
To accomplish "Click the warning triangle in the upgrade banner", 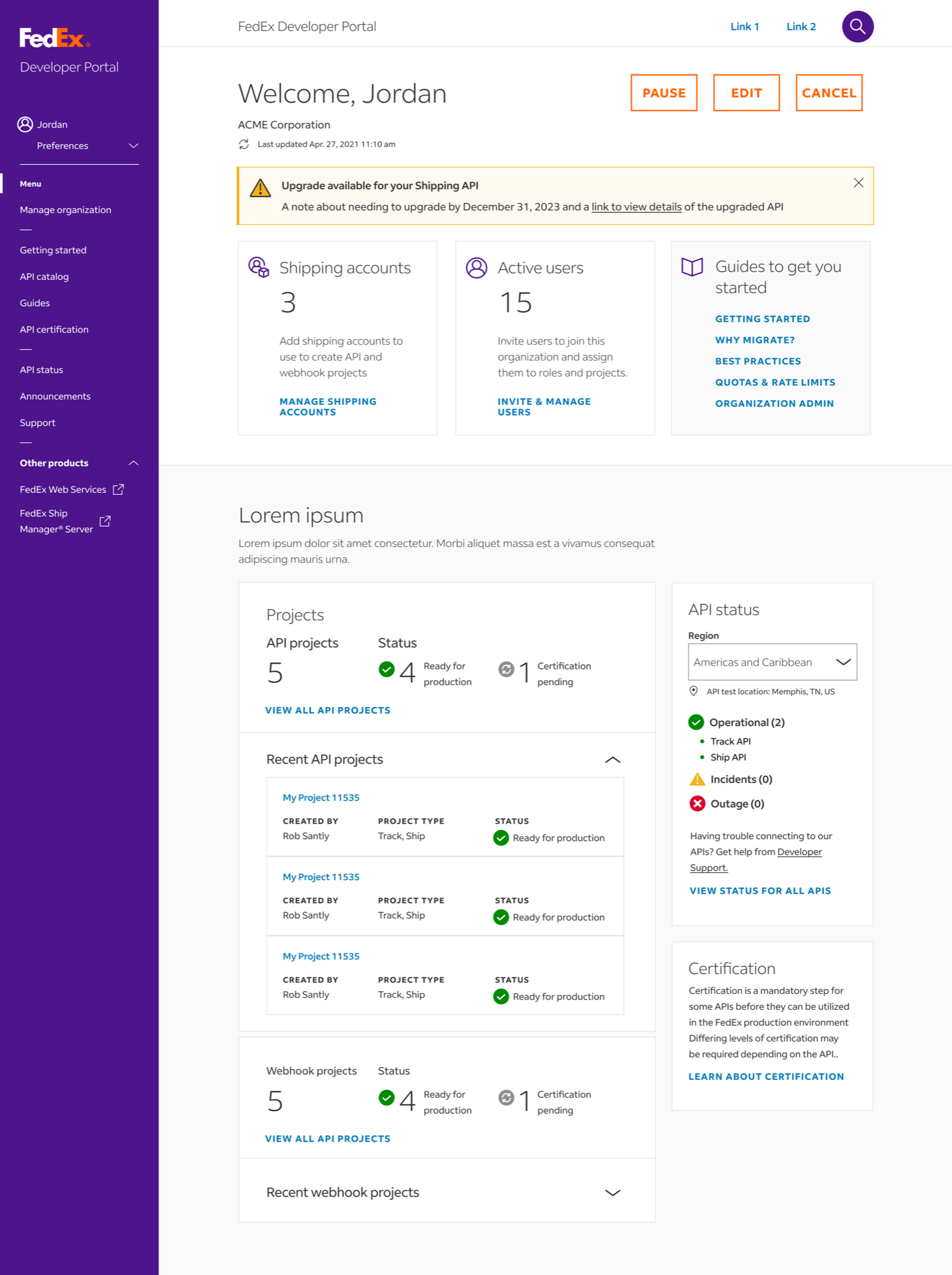I will 260,188.
